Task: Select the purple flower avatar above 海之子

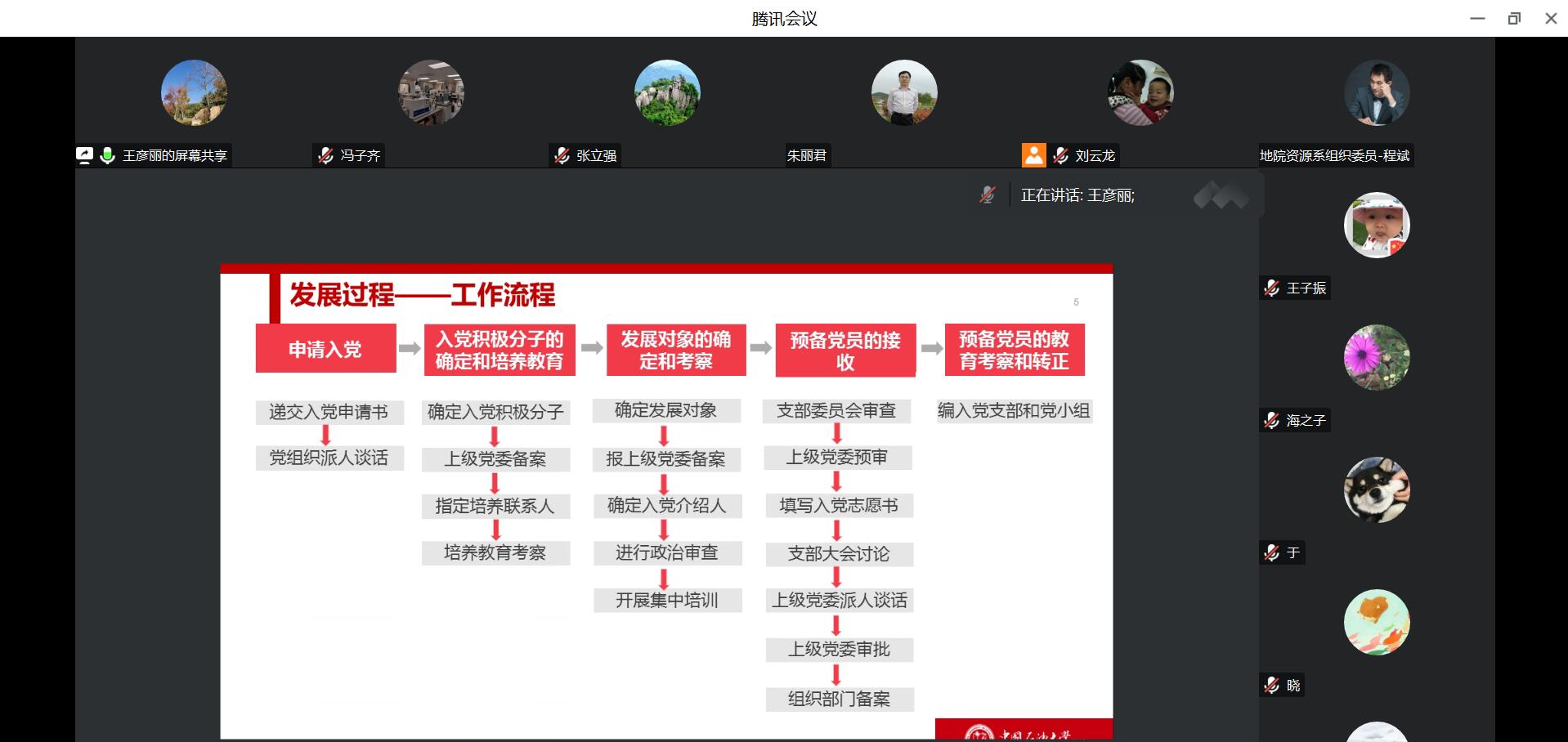Action: point(1377,357)
